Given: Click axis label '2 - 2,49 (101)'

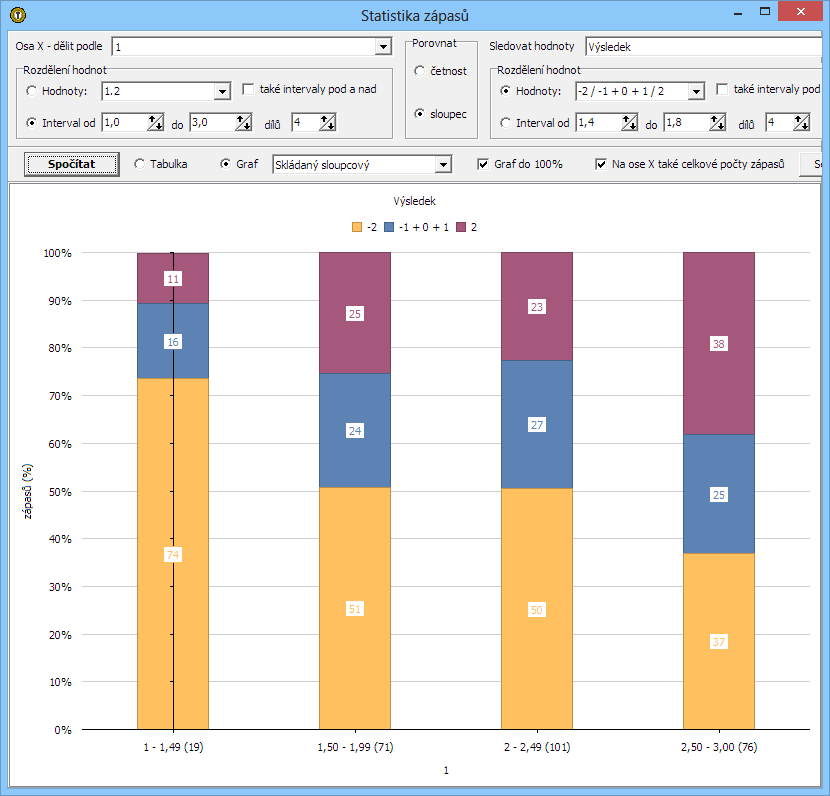Looking at the screenshot, I should [537, 747].
